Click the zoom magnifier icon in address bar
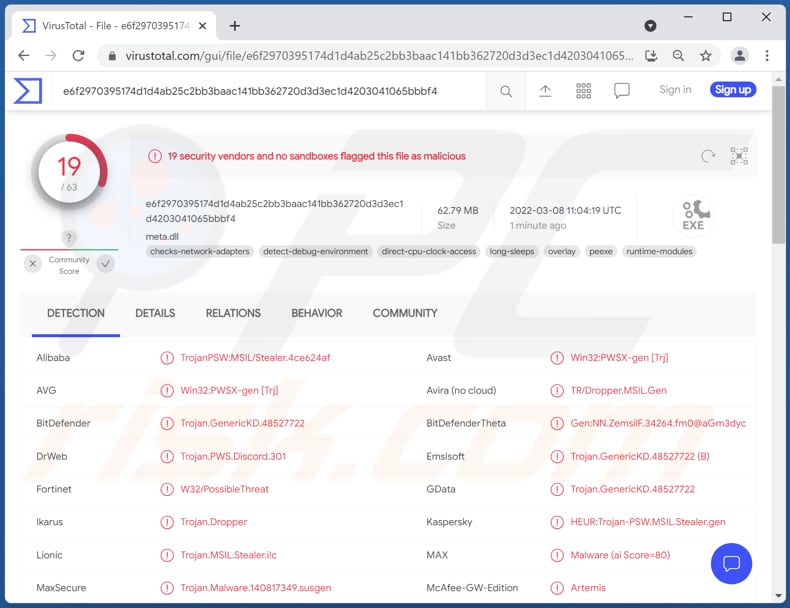 click(678, 56)
